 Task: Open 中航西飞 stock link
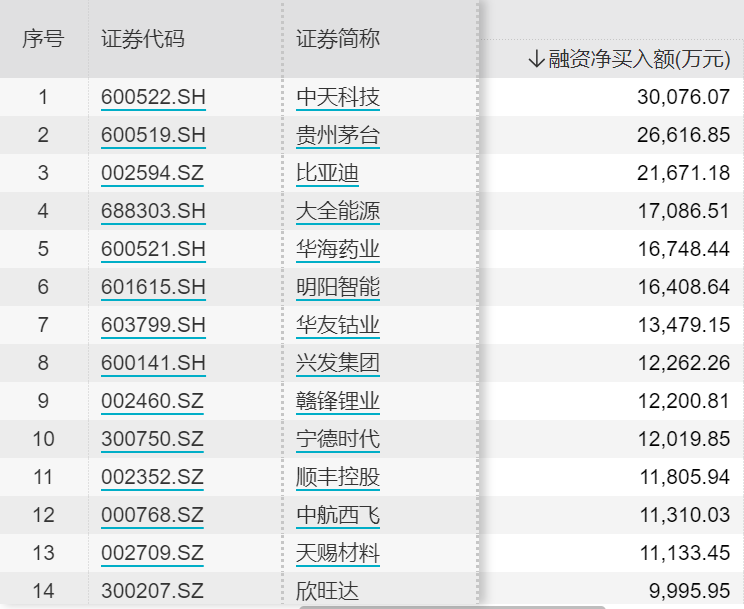tap(338, 515)
